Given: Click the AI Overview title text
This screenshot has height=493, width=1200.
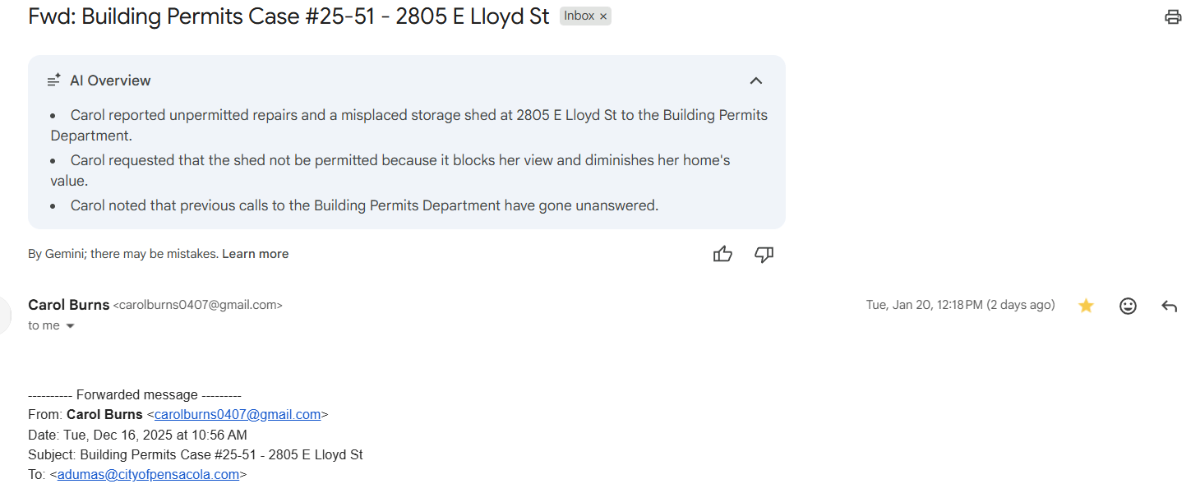Looking at the screenshot, I should pyautogui.click(x=110, y=81).
